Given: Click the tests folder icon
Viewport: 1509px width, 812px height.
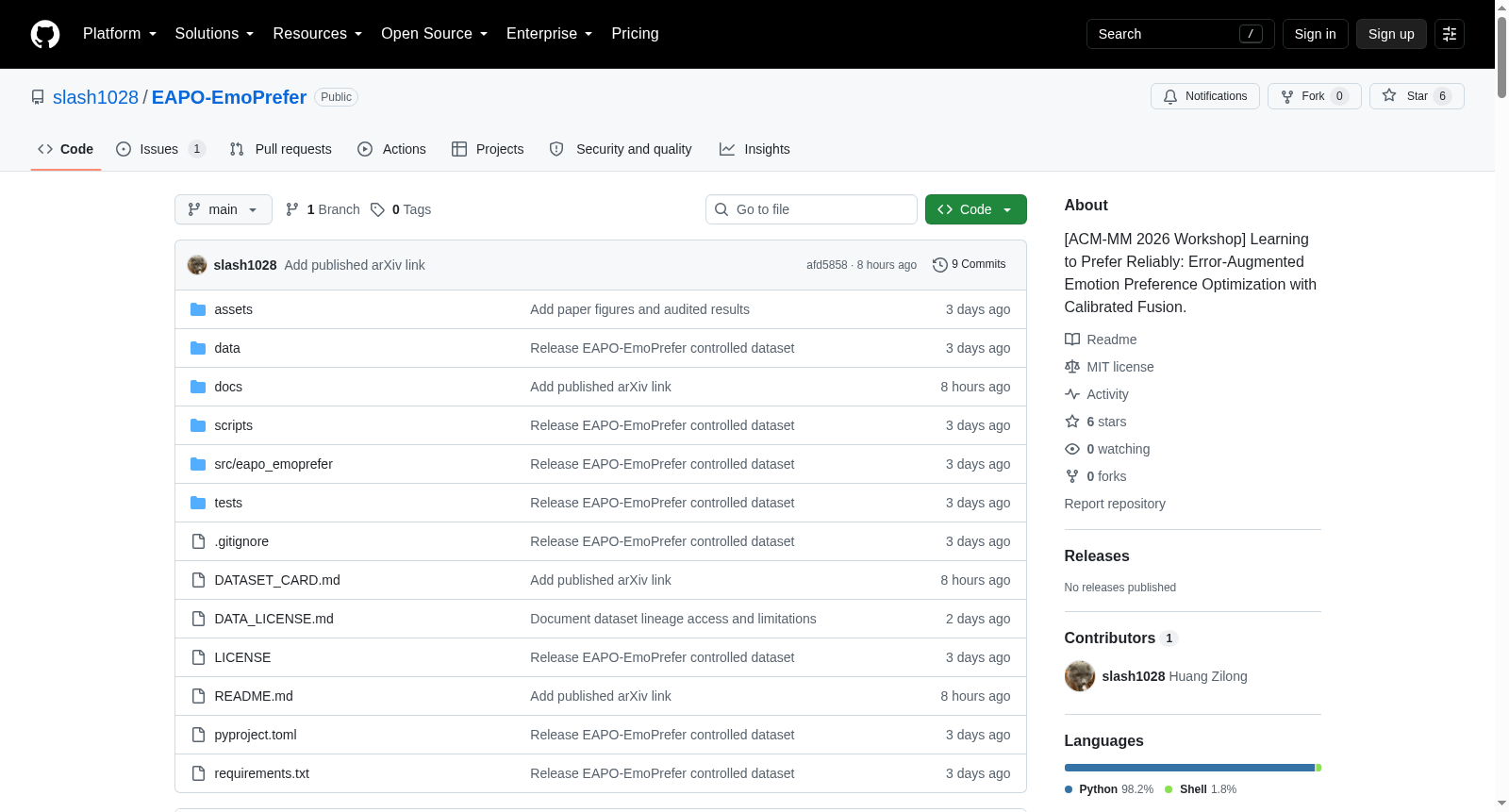Looking at the screenshot, I should tap(198, 503).
